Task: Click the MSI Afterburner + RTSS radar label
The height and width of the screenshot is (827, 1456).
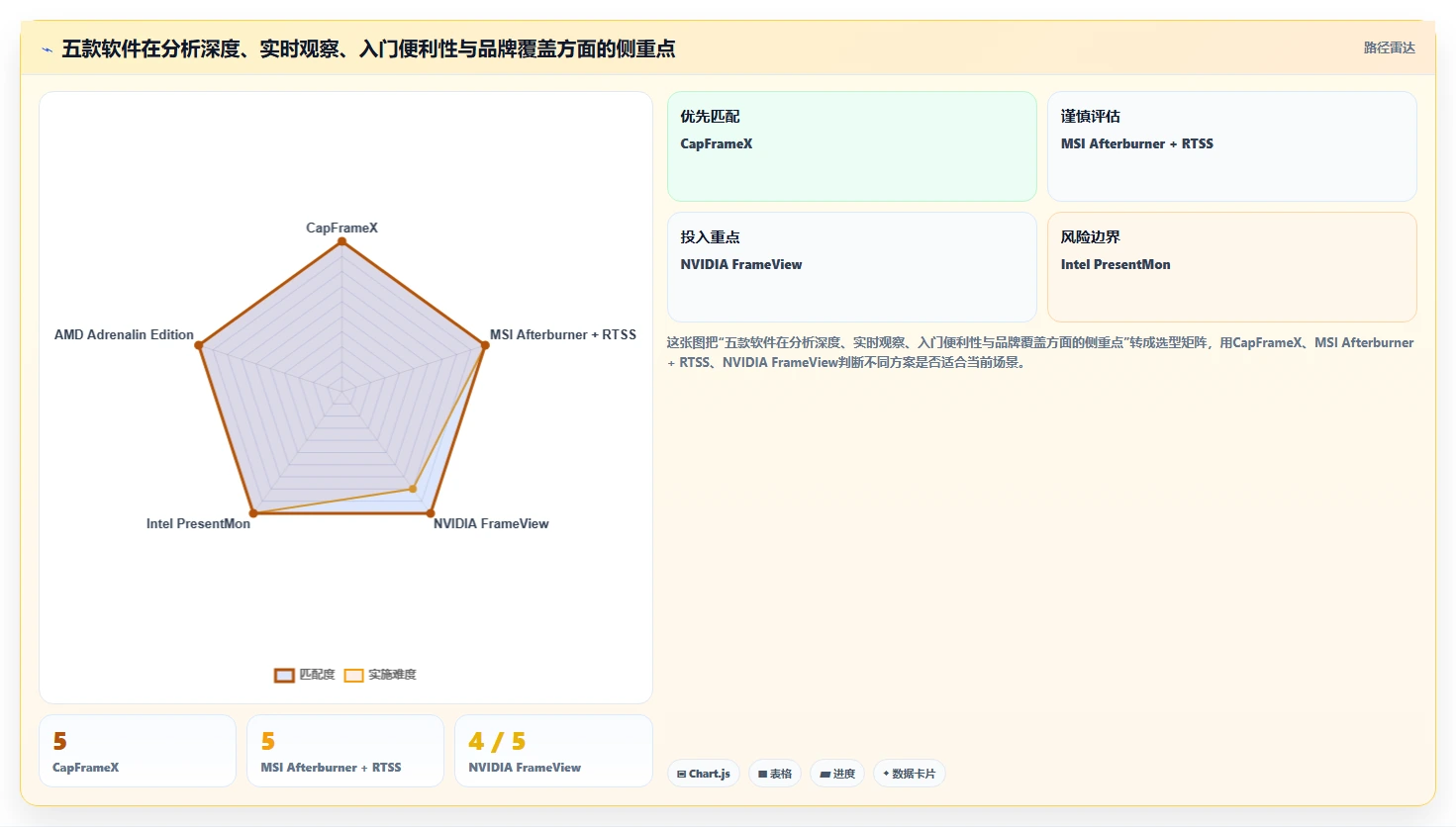Action: pos(563,334)
